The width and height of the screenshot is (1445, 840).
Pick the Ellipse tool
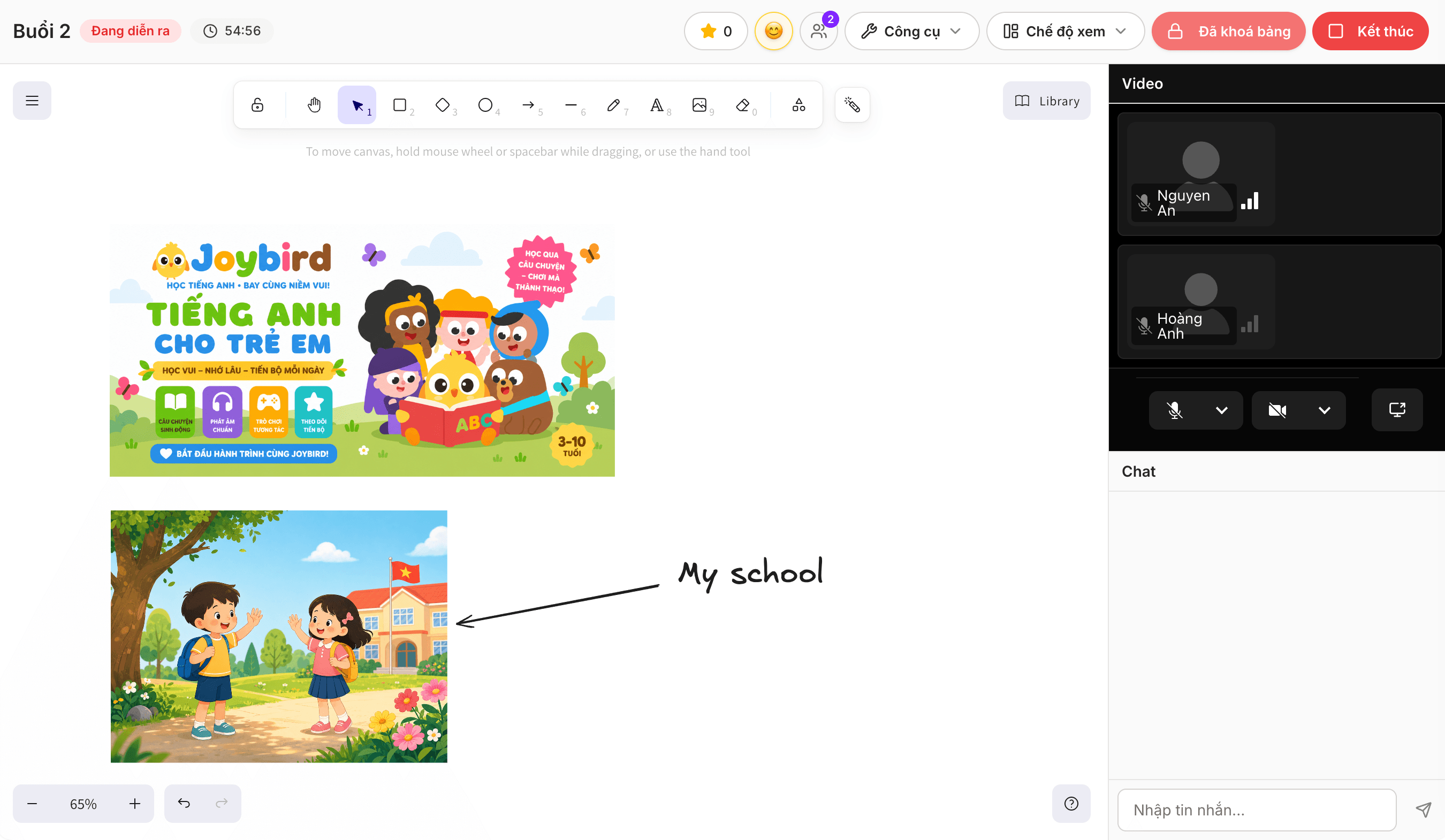point(485,105)
